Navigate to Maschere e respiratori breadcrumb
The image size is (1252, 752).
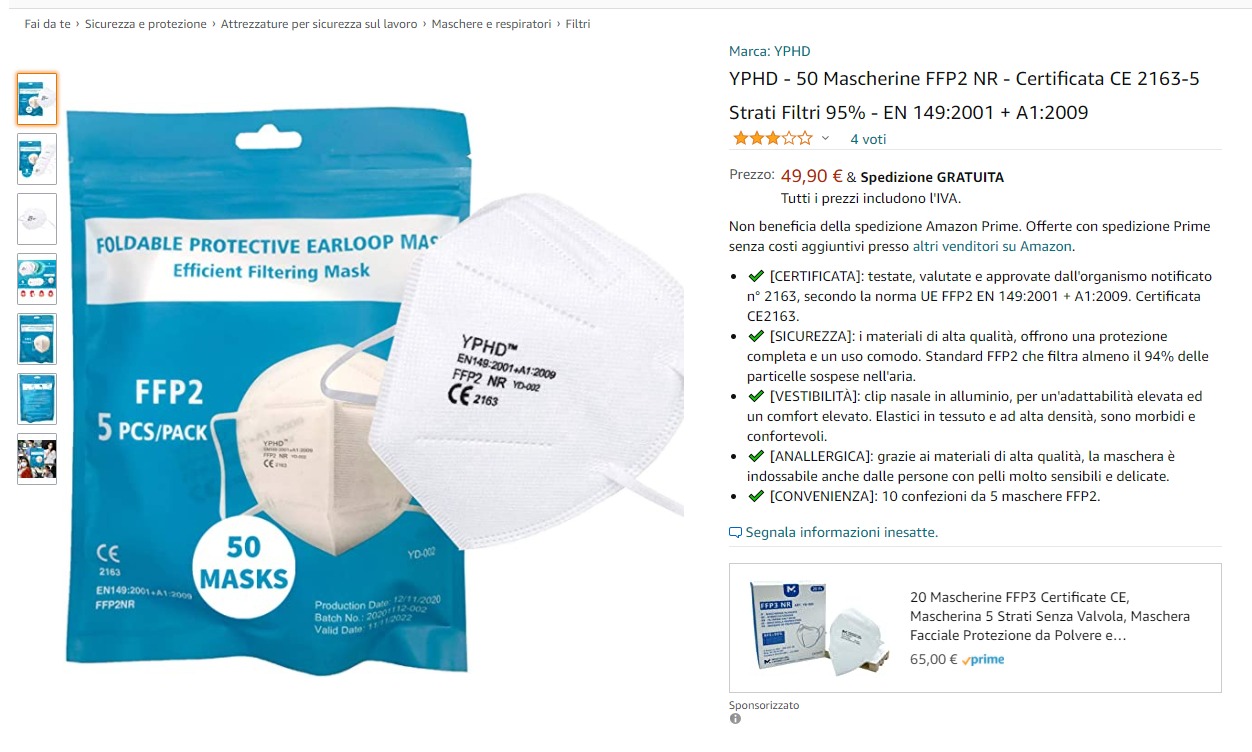[x=491, y=24]
